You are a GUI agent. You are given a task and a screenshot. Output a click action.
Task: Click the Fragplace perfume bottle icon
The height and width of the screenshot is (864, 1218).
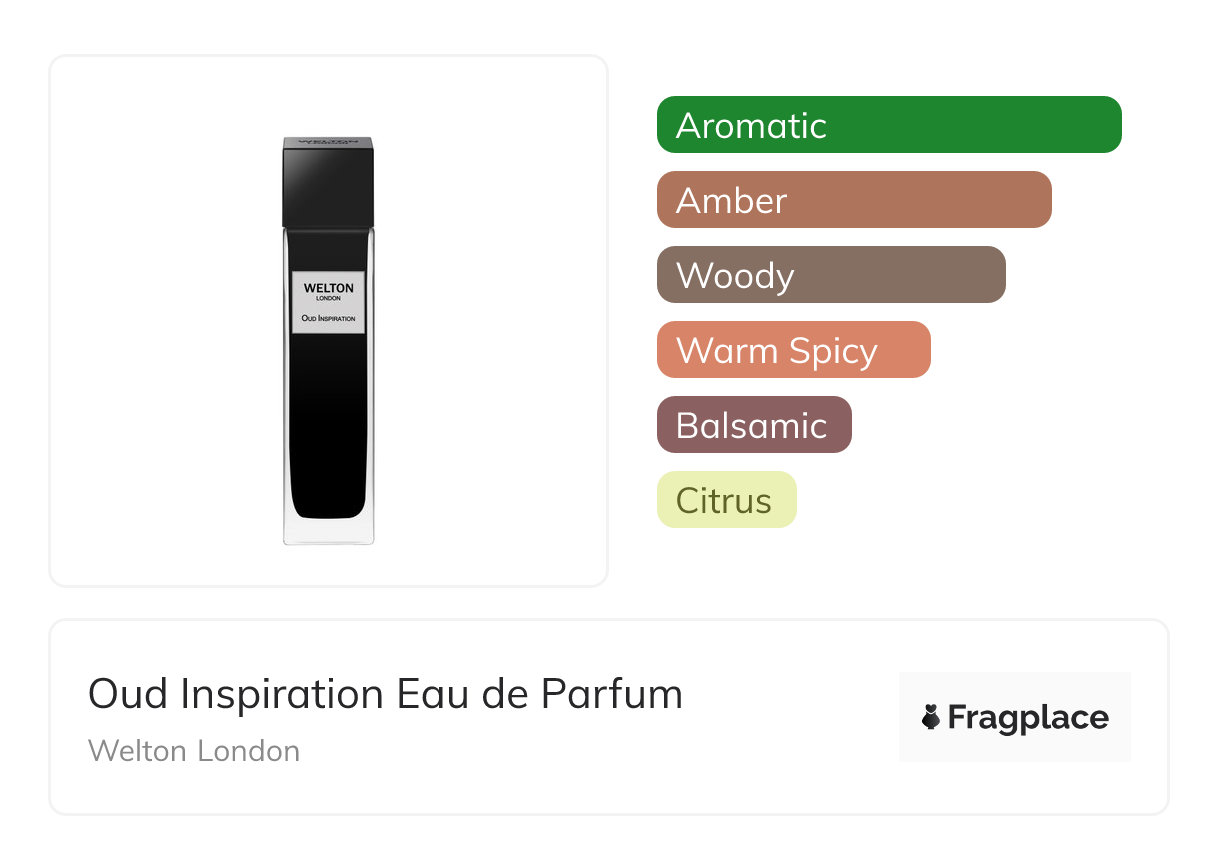[x=931, y=717]
